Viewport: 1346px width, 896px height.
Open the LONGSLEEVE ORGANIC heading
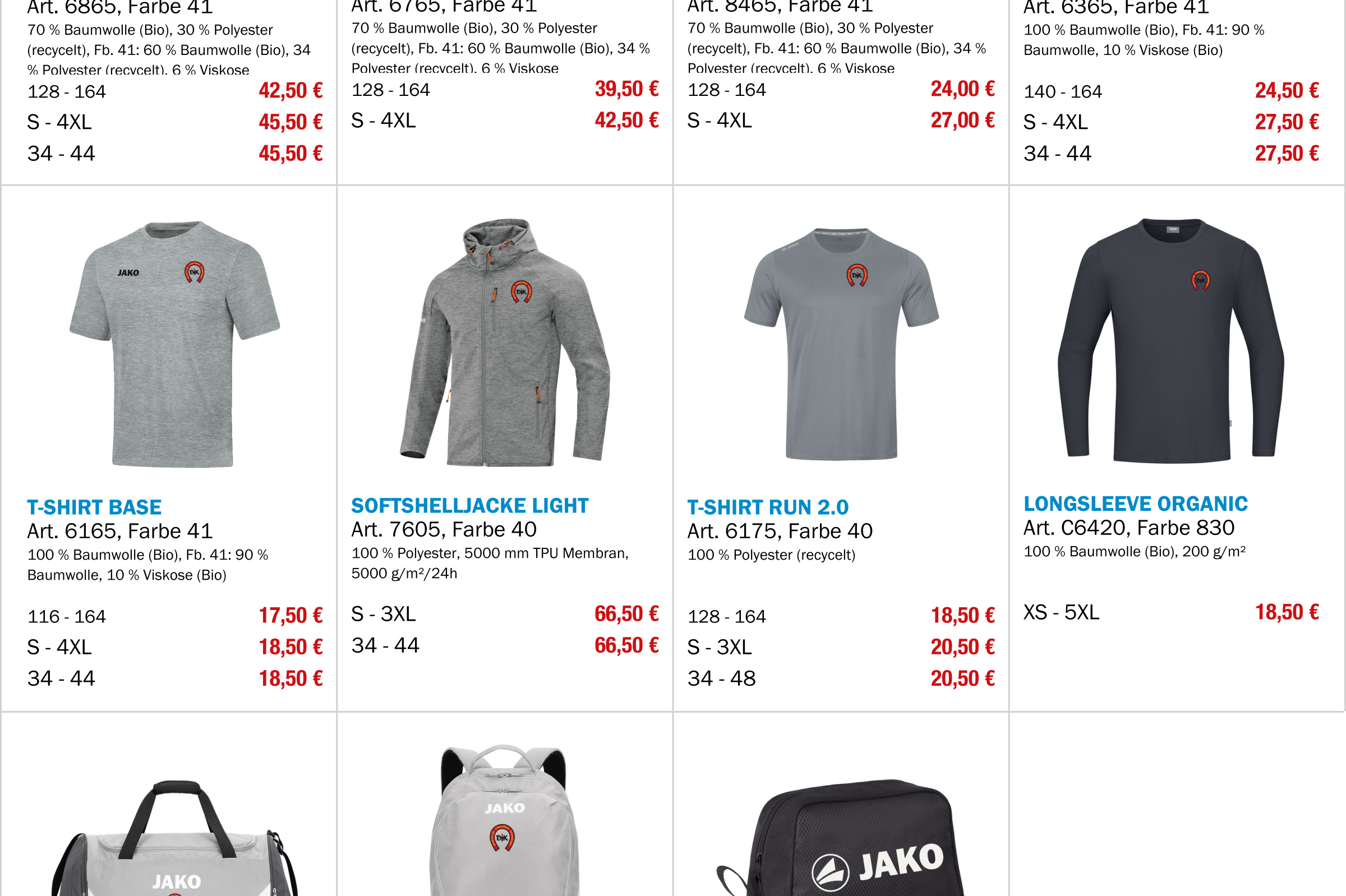pos(1136,504)
